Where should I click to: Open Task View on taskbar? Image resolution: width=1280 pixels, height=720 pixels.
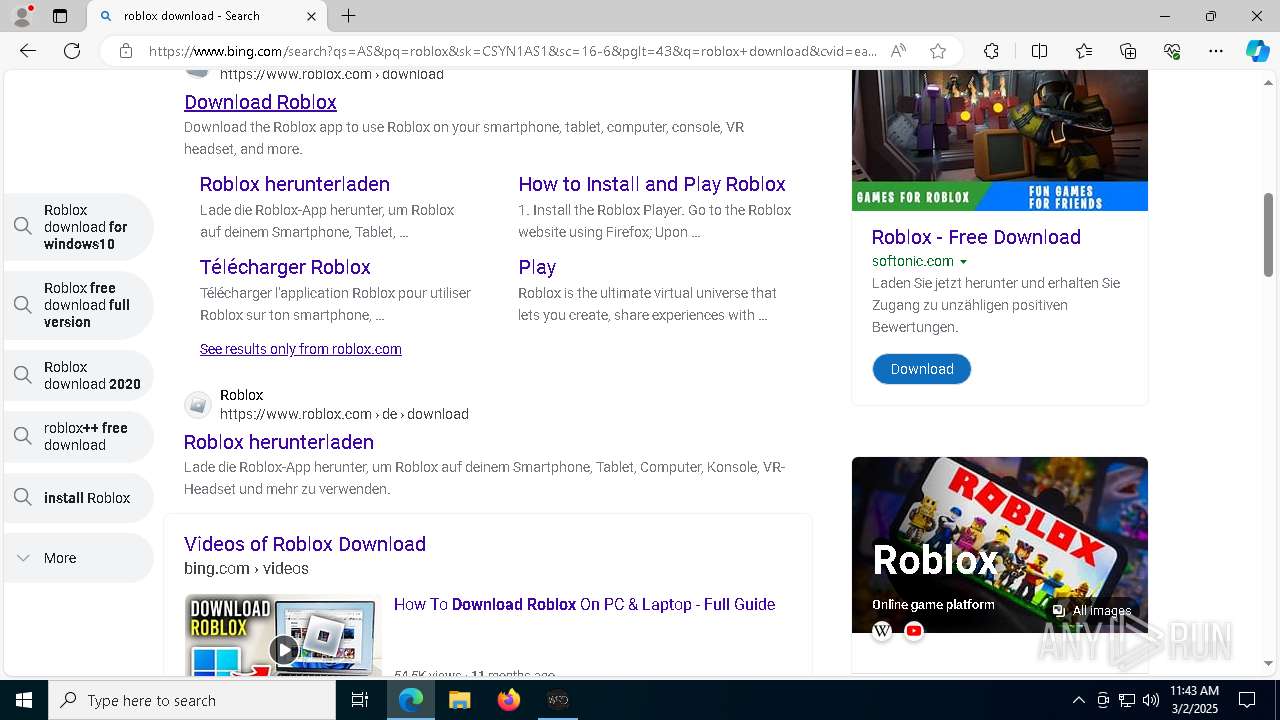[360, 700]
